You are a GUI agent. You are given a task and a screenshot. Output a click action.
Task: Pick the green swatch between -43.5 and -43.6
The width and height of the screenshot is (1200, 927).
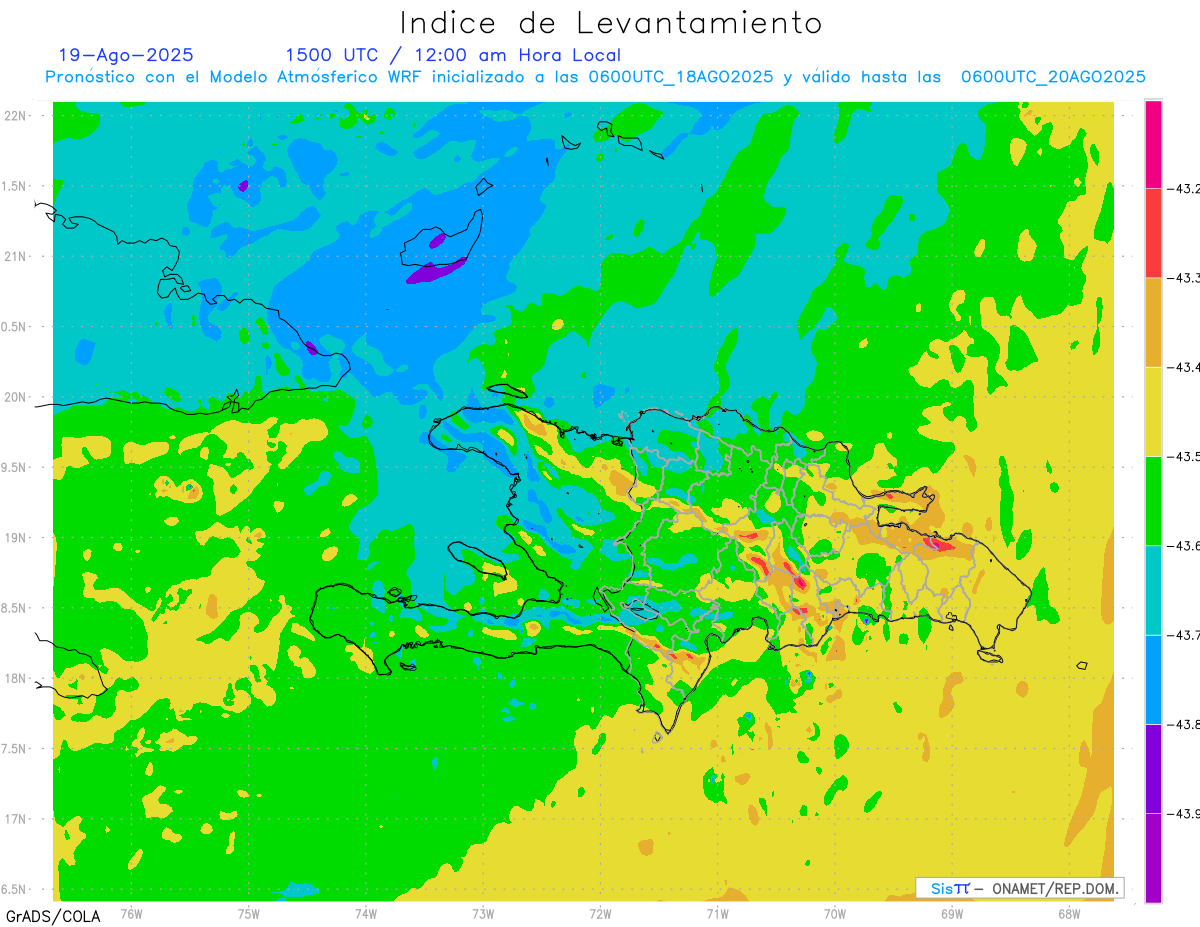[x=1153, y=500]
